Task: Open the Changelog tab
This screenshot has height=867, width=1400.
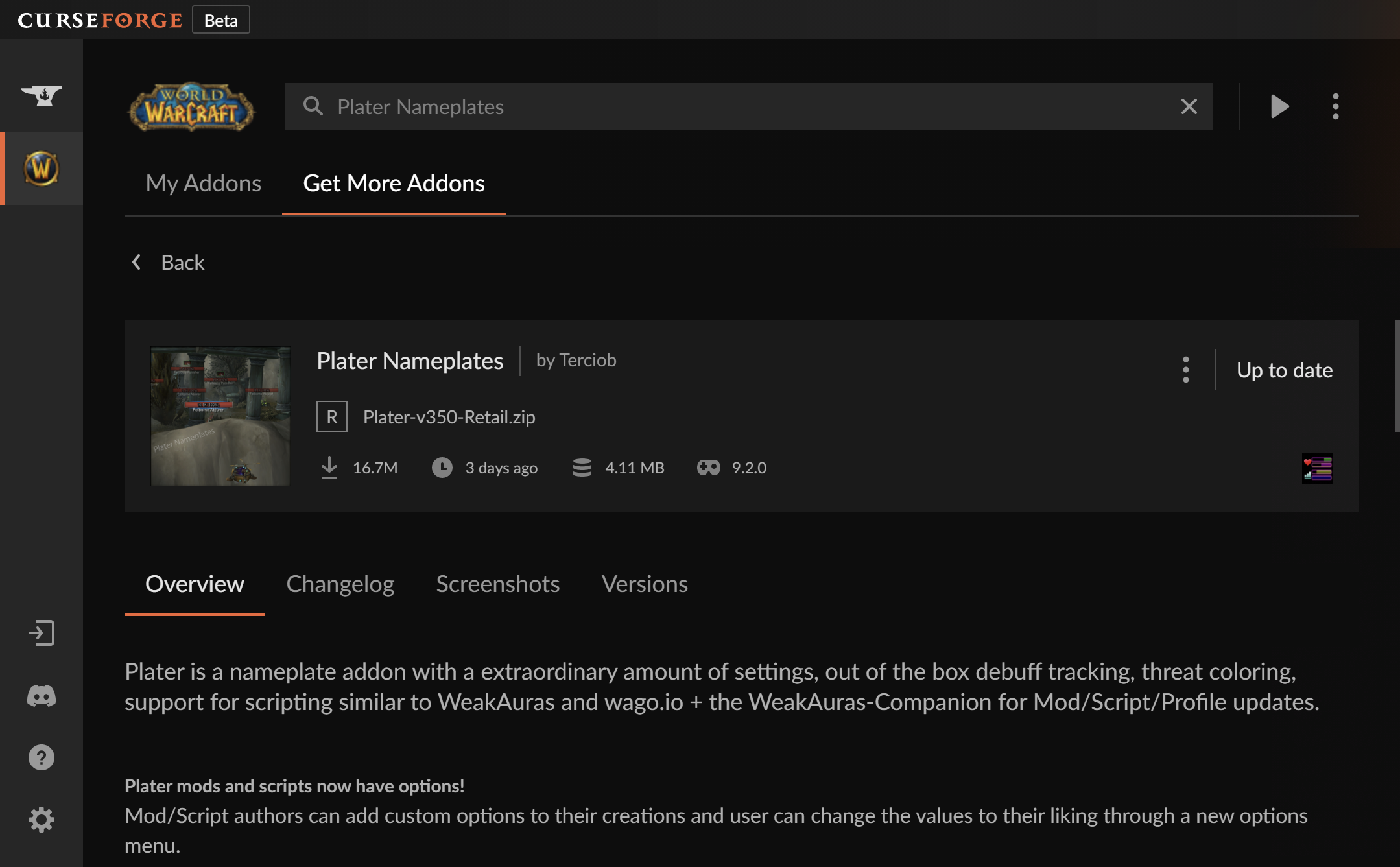Action: coord(340,584)
